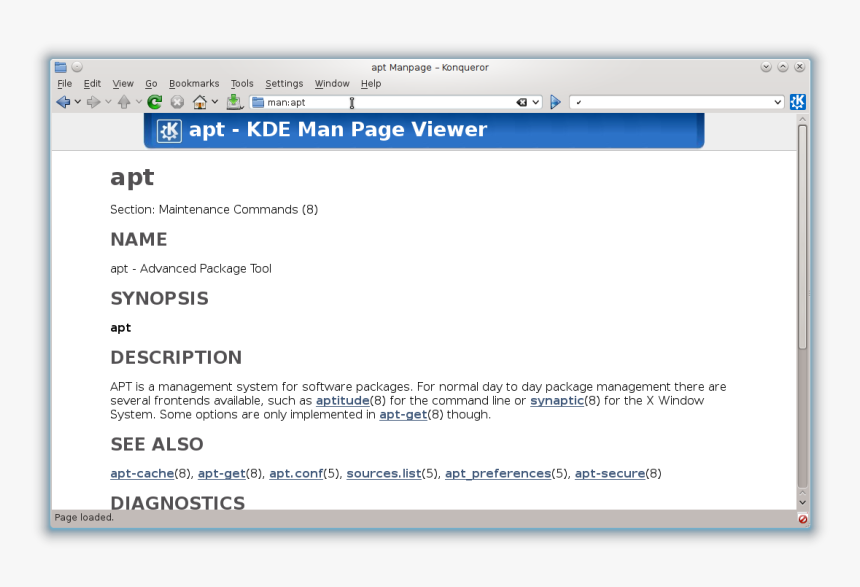Click the bottom scroll down arrow of scrollbar
860x587 pixels.
pyautogui.click(x=802, y=503)
